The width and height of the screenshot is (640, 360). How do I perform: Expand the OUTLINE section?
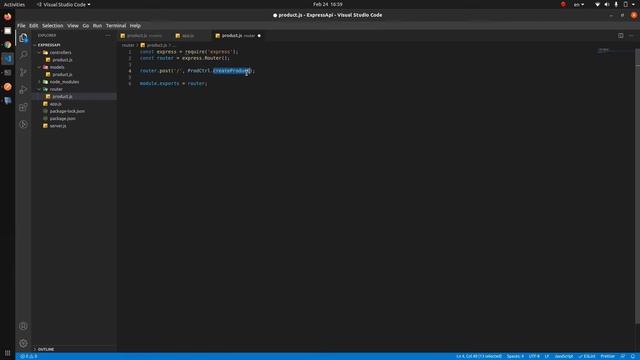pos(45,349)
